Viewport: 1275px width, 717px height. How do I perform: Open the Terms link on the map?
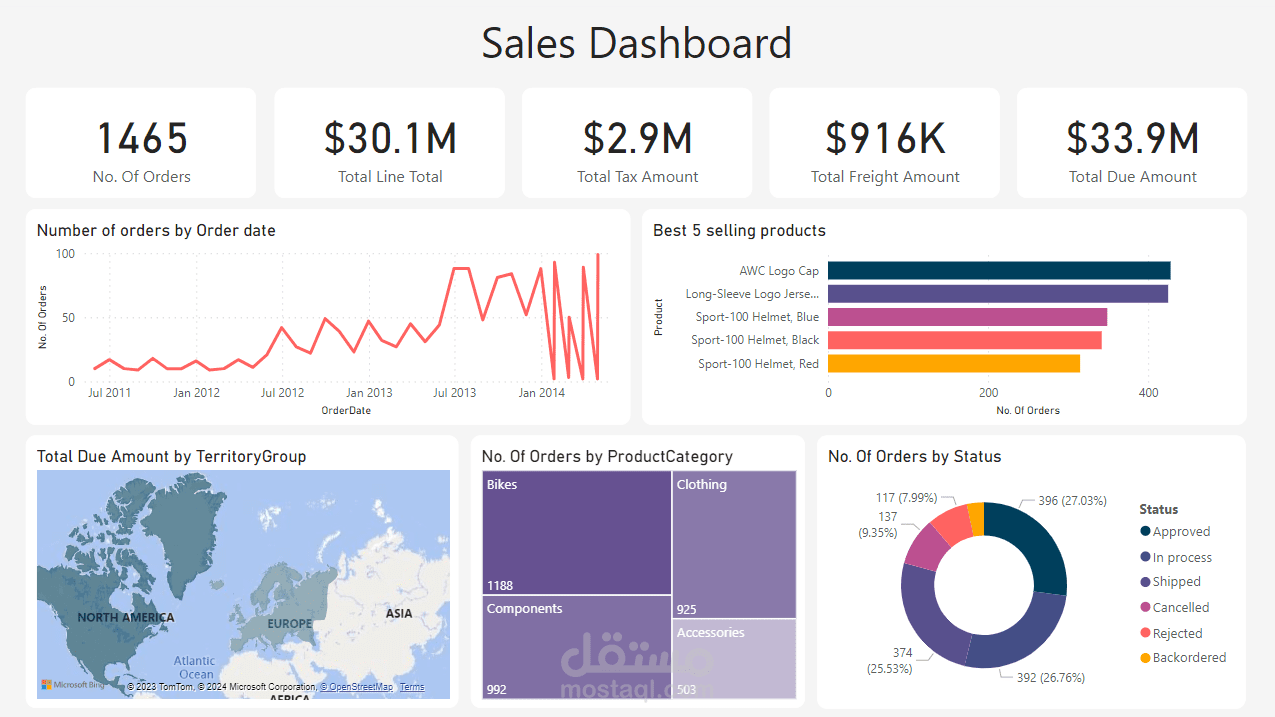[x=411, y=687]
